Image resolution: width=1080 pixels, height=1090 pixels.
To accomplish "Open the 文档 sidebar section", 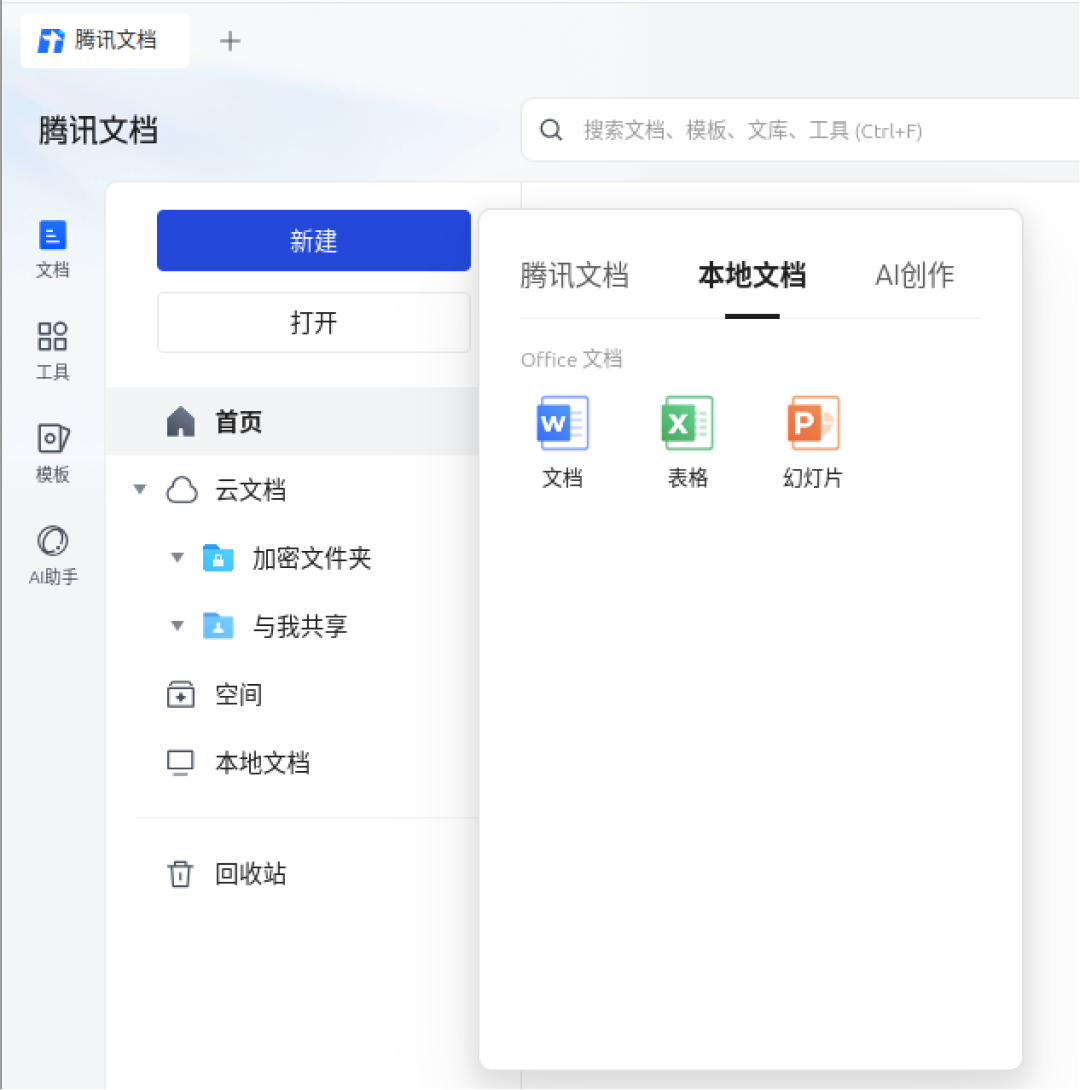I will (x=53, y=249).
